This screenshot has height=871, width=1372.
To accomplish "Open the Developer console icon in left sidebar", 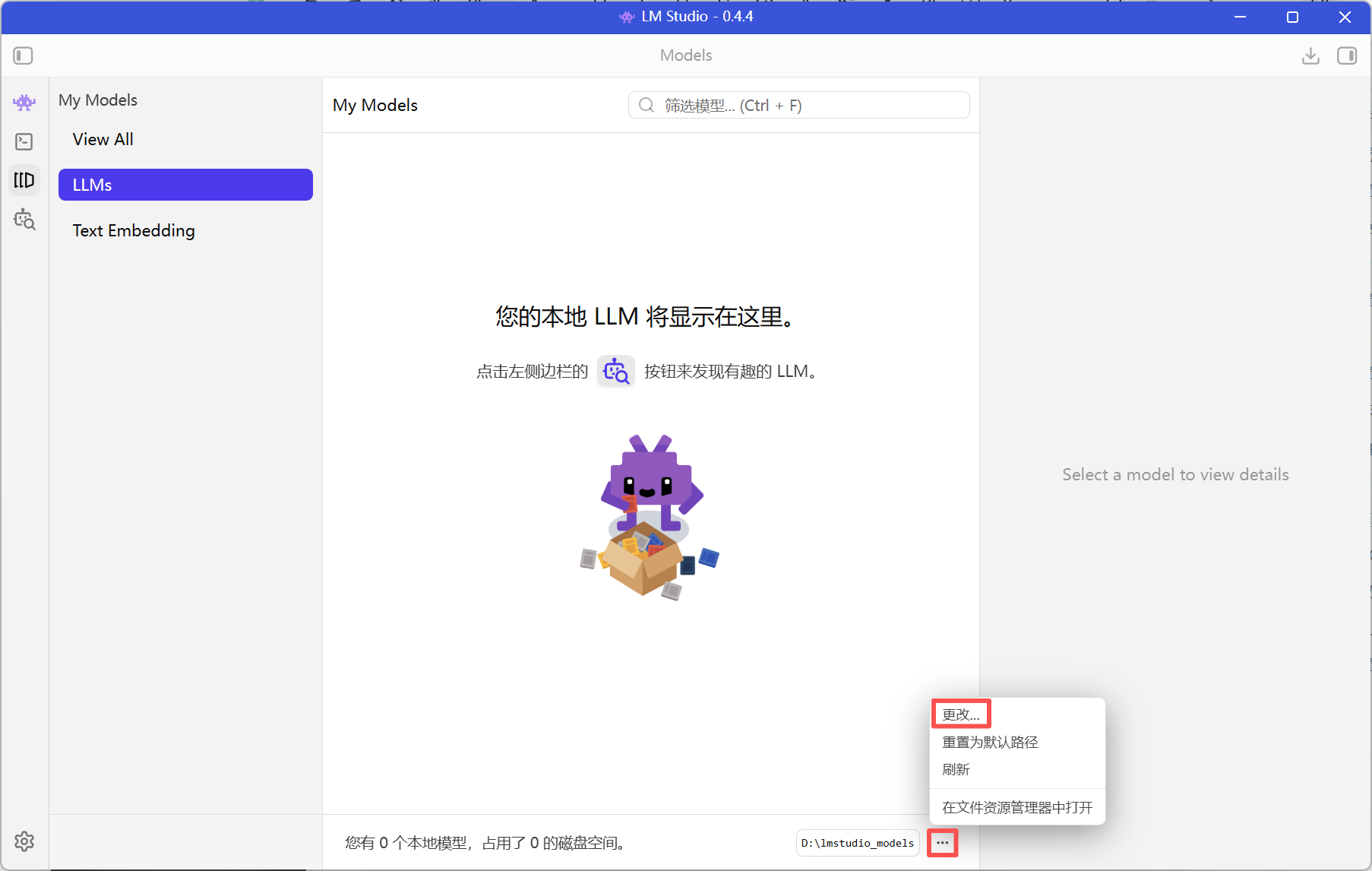I will click(x=24, y=141).
